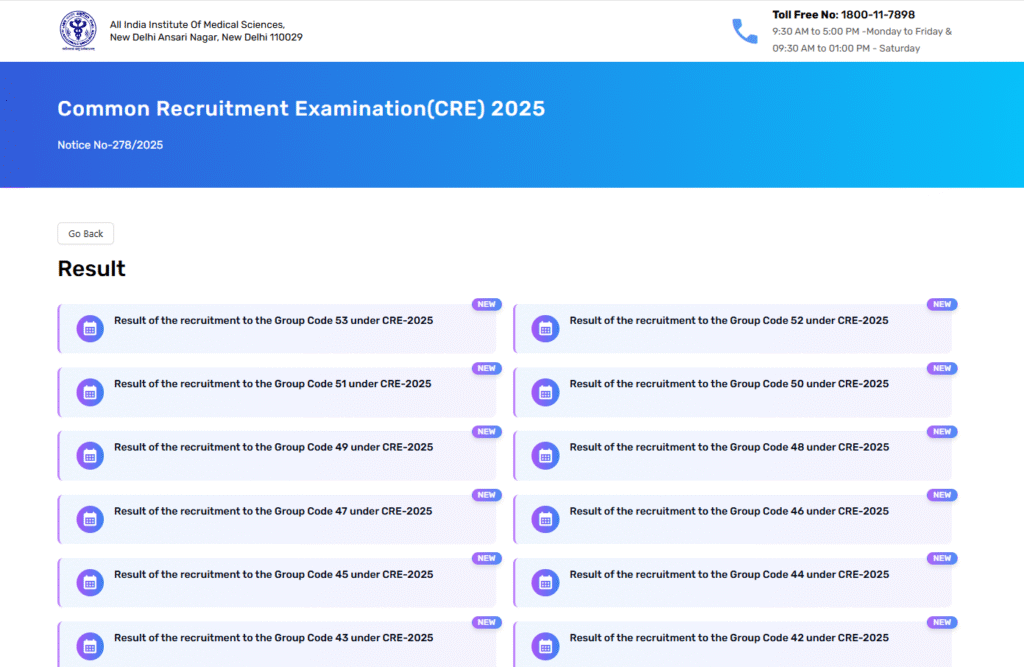Open Result of Group Code 50 link

pos(728,384)
